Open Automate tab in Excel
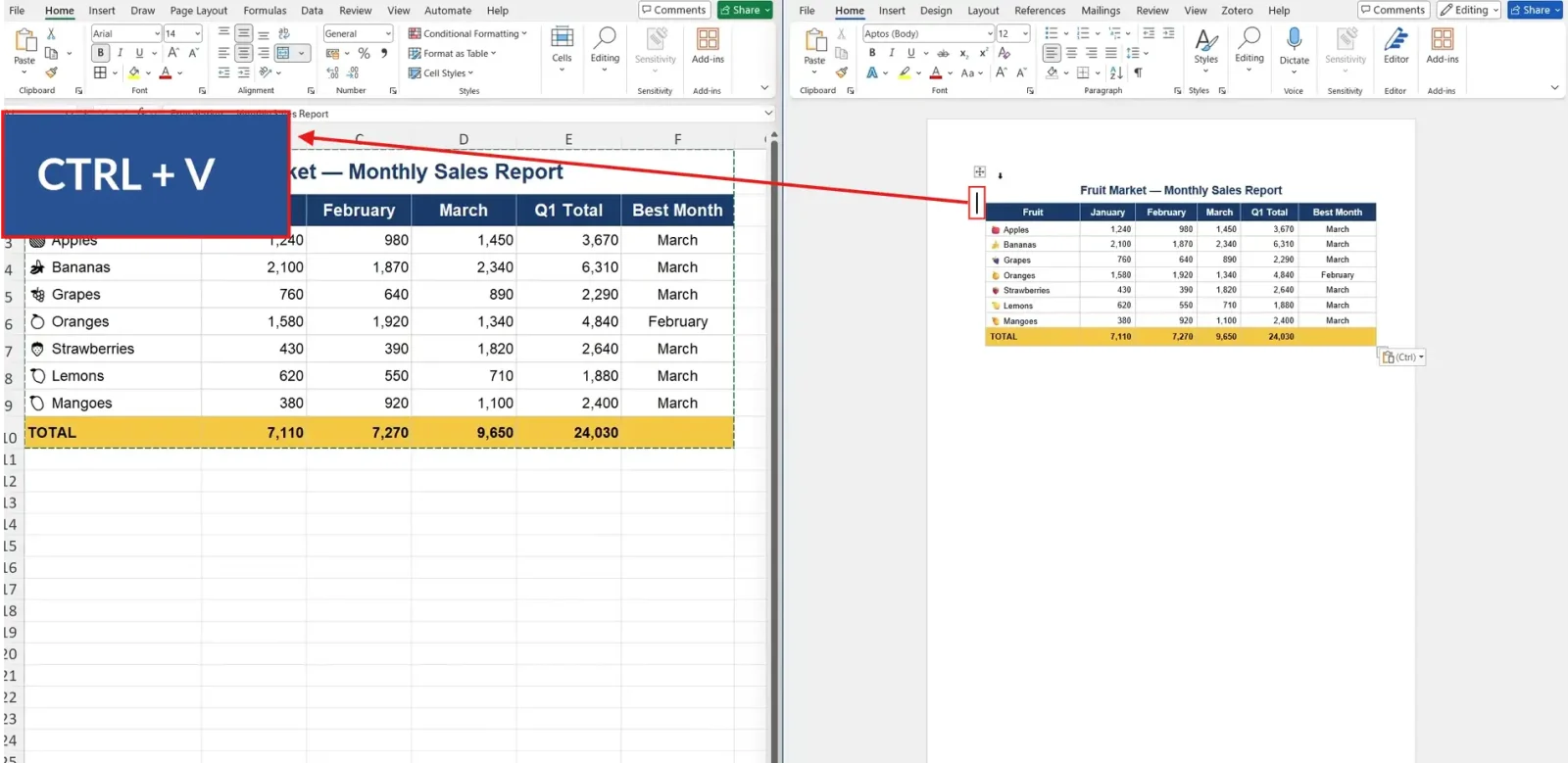This screenshot has height=763, width=1568. pyautogui.click(x=448, y=11)
